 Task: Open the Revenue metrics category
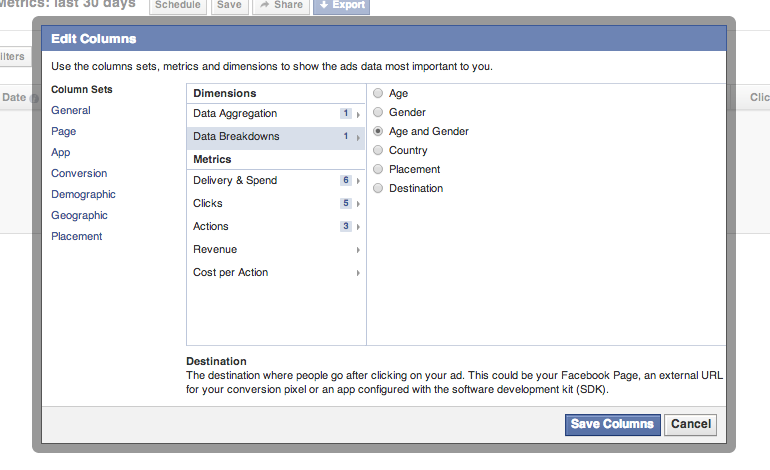click(x=276, y=249)
